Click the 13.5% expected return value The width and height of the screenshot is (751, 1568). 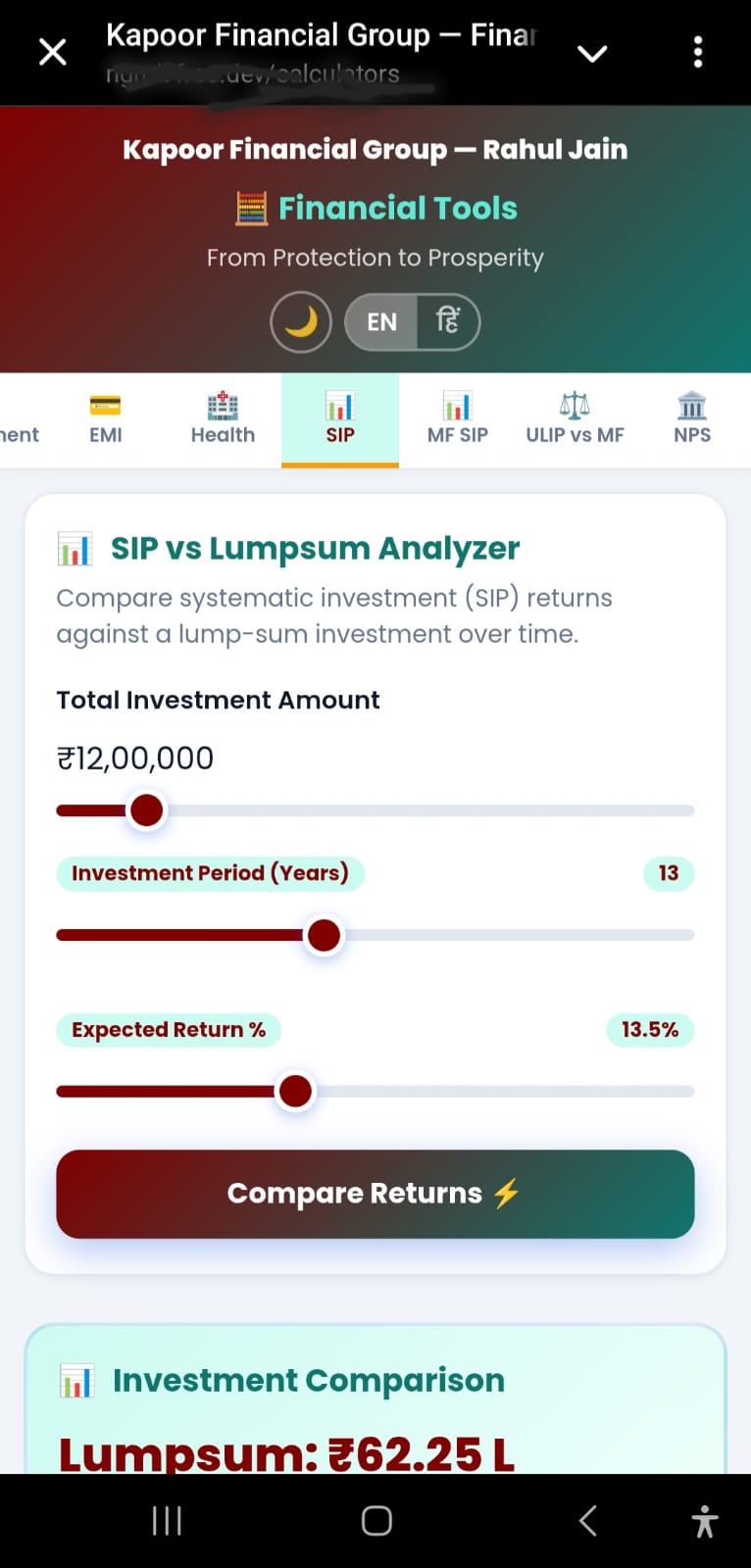coord(650,1030)
